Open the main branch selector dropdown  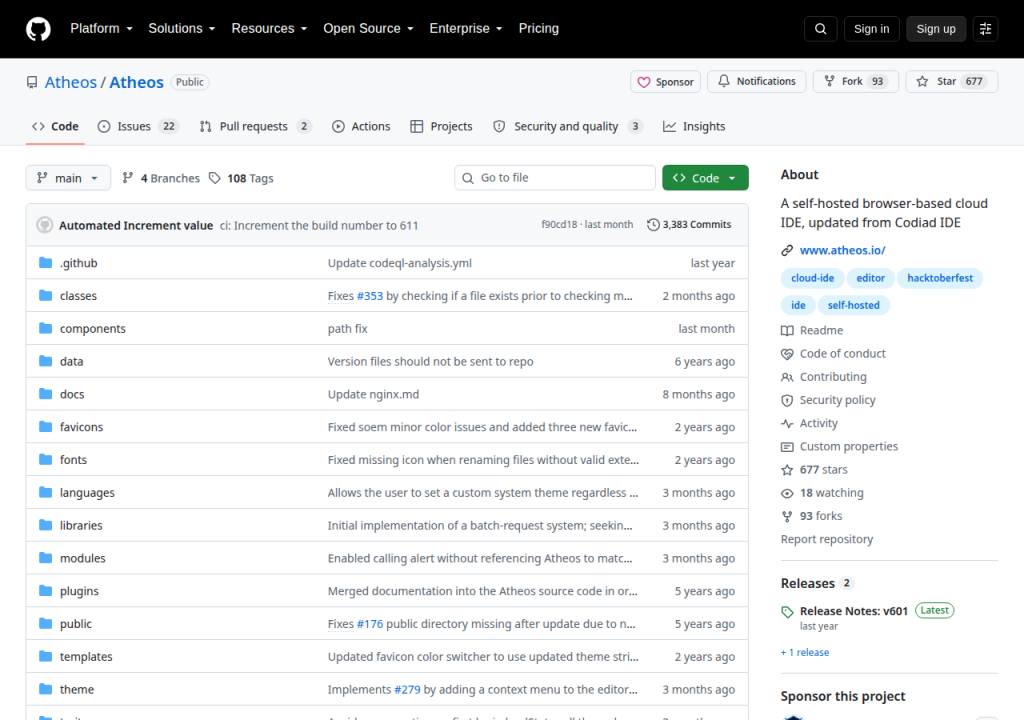pos(68,178)
